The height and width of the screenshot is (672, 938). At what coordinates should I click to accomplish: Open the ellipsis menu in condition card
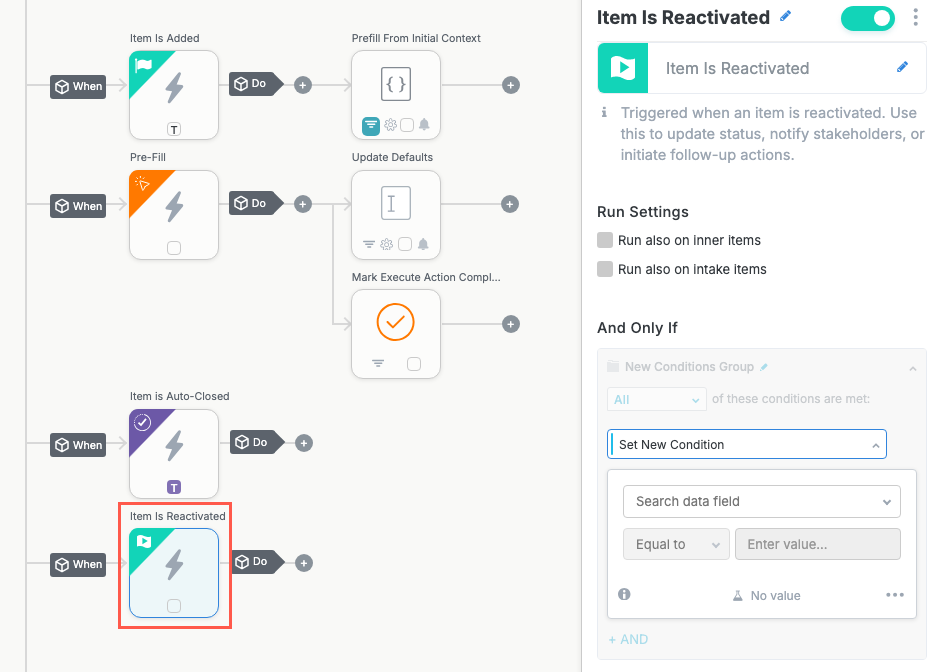tap(895, 595)
